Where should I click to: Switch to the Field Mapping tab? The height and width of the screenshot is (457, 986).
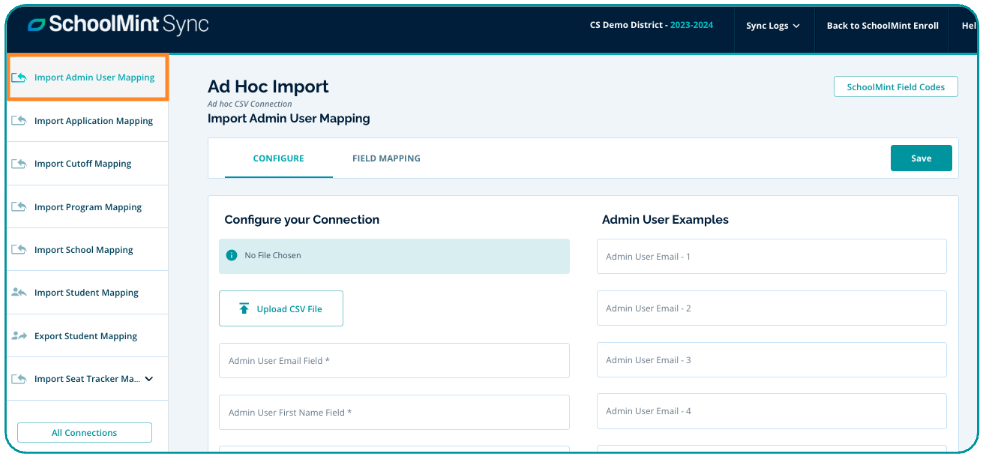[386, 158]
